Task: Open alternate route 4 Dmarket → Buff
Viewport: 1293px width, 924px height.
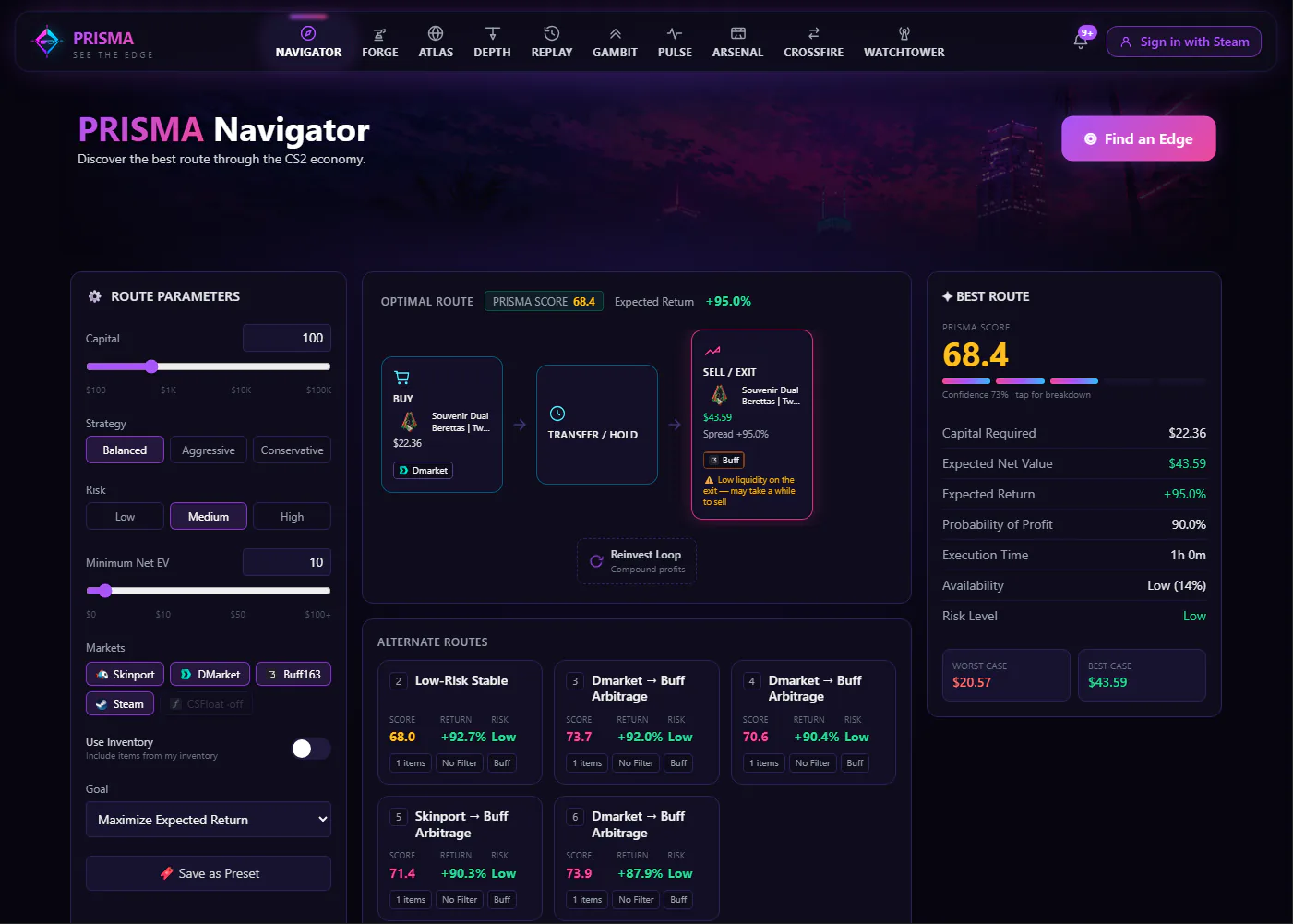Action: (813, 722)
